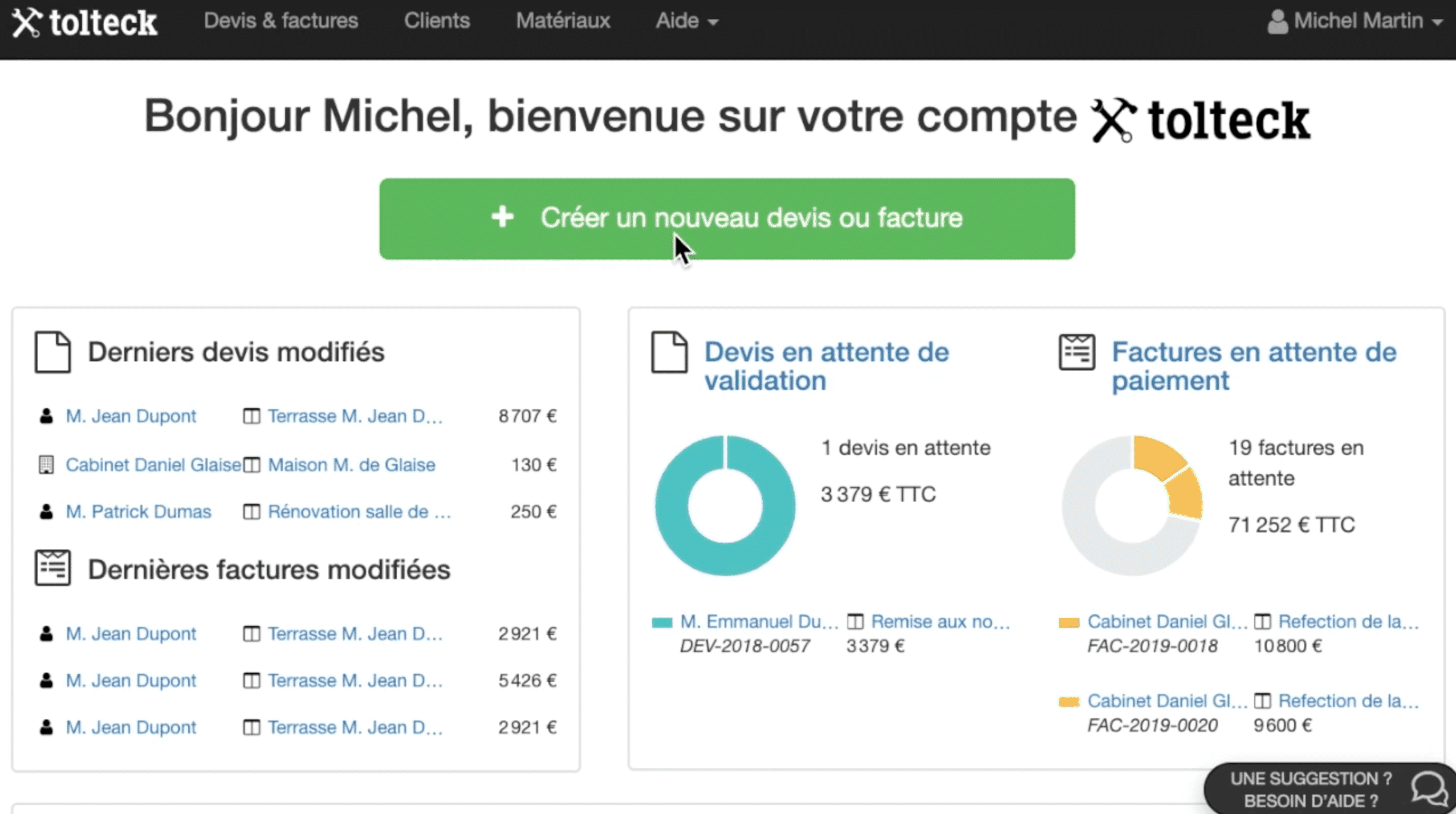
Task: Go to Matériaux section
Action: pyautogui.click(x=563, y=21)
